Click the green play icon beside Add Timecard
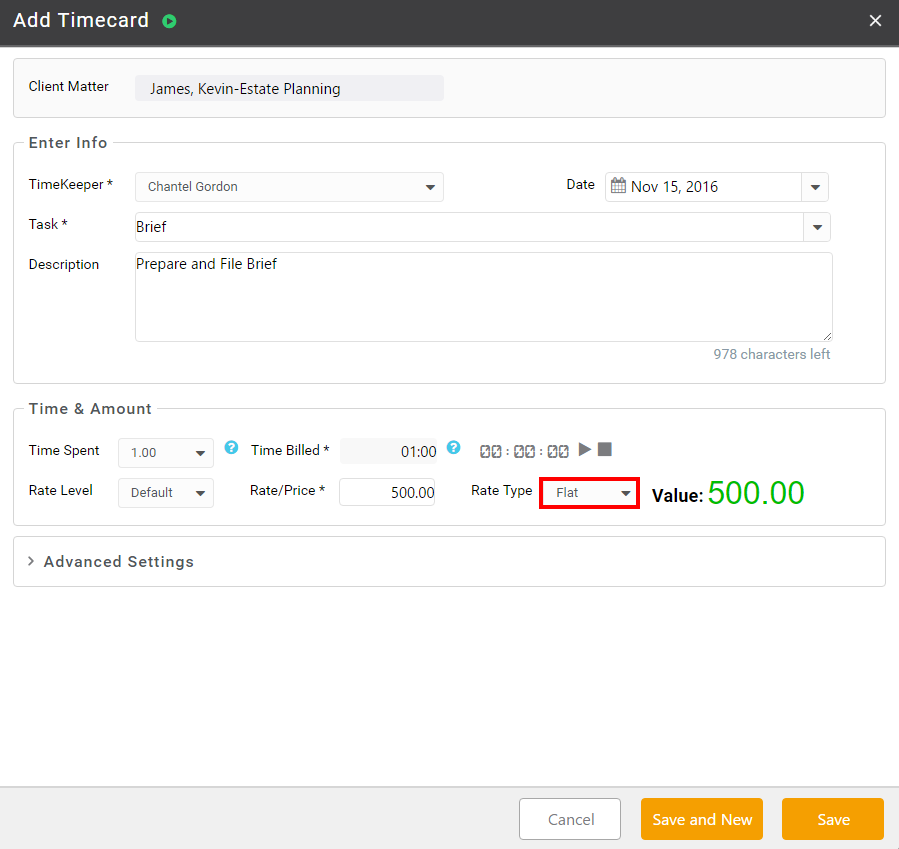 click(169, 21)
